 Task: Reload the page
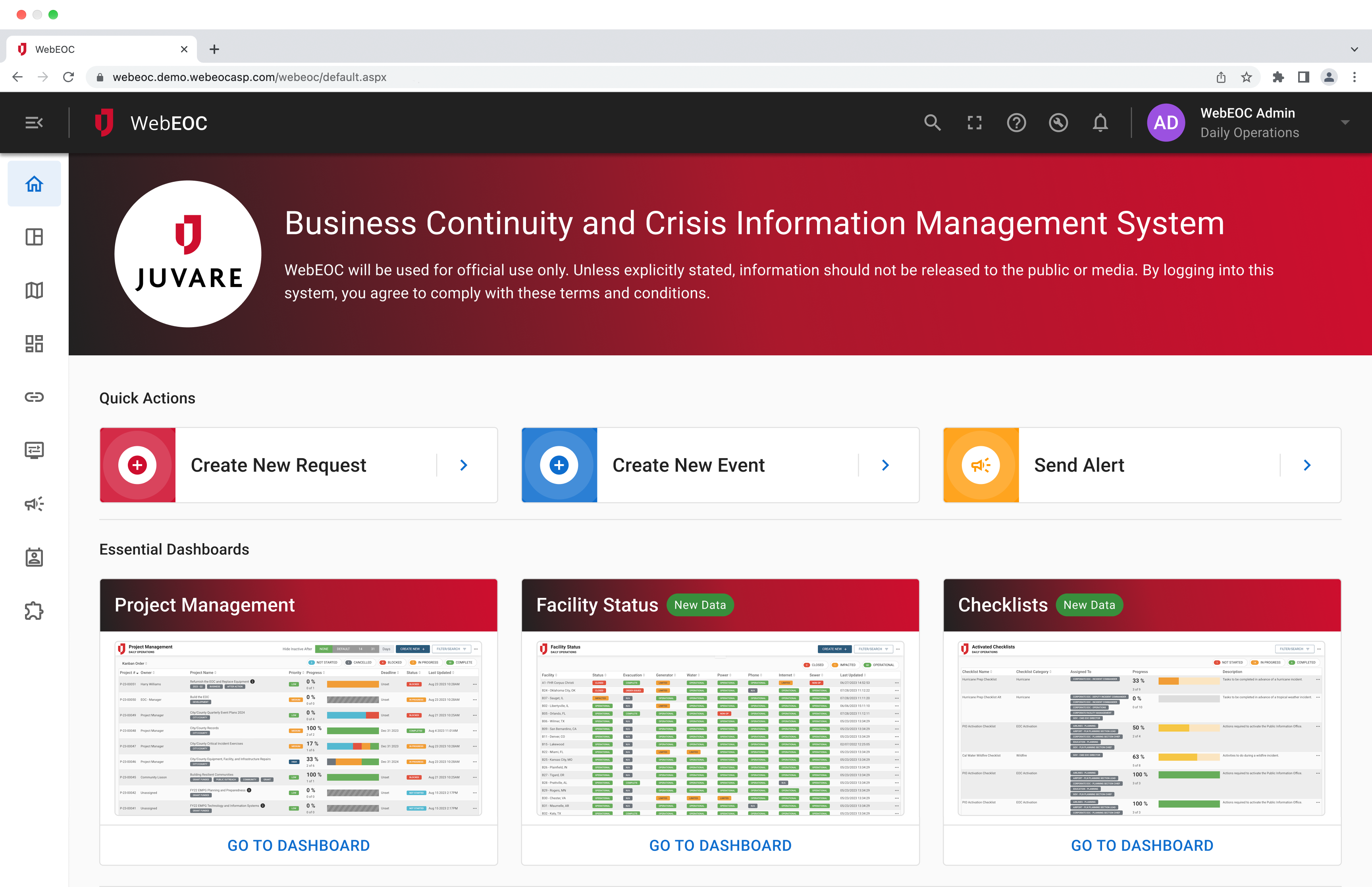click(69, 77)
